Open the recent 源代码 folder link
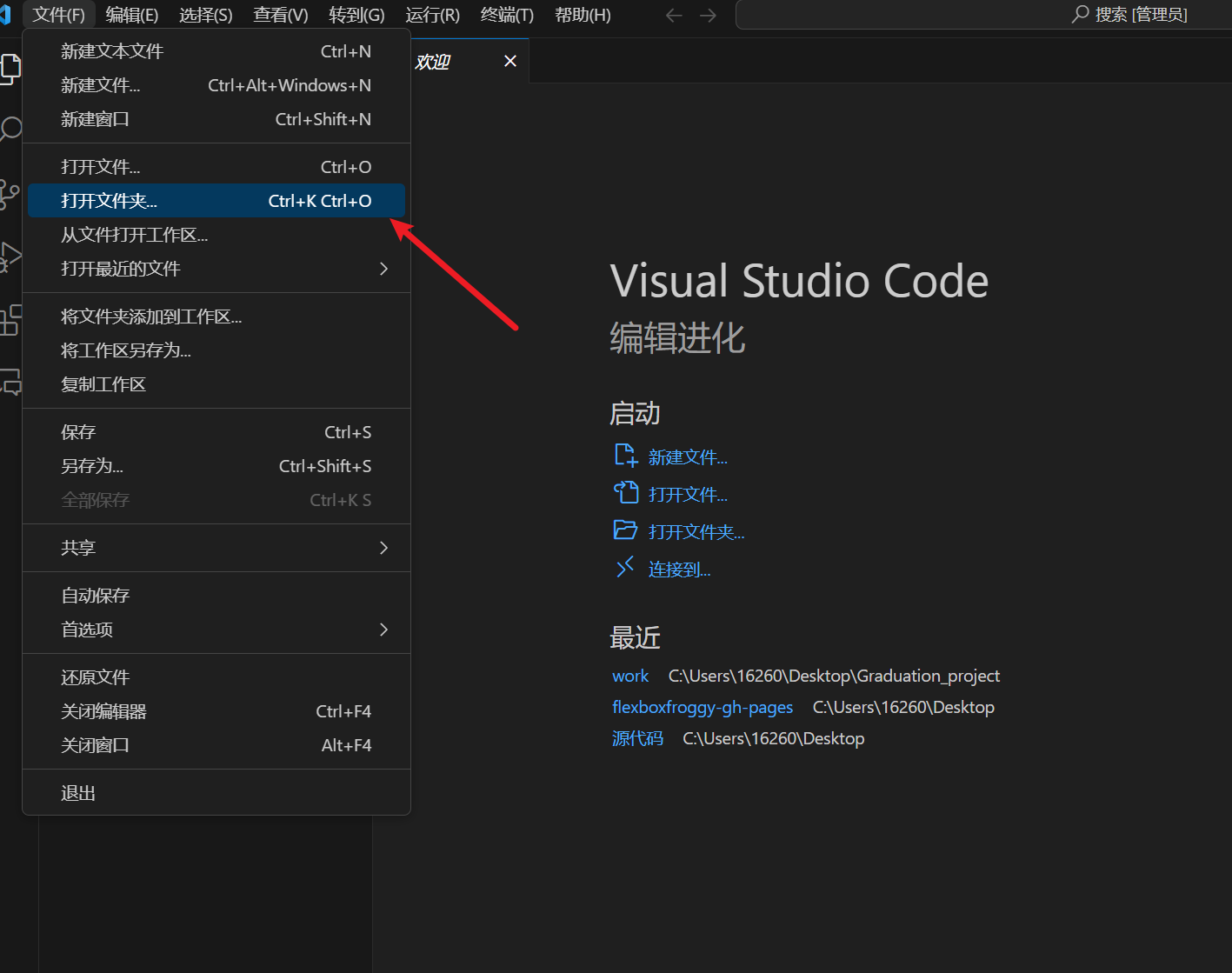The image size is (1232, 973). coord(637,738)
